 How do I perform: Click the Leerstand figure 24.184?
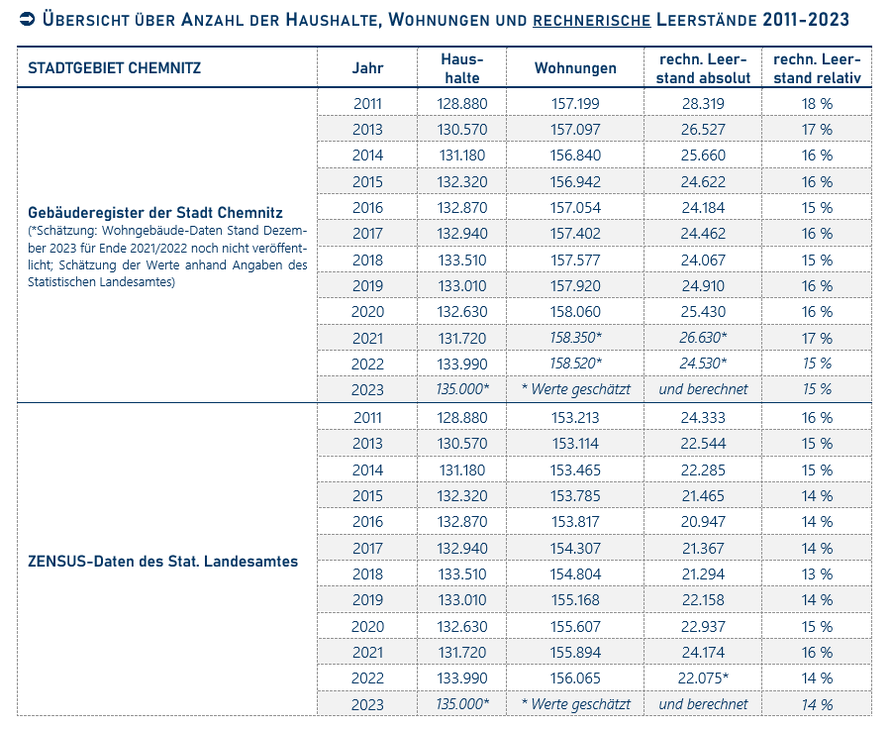coord(703,208)
